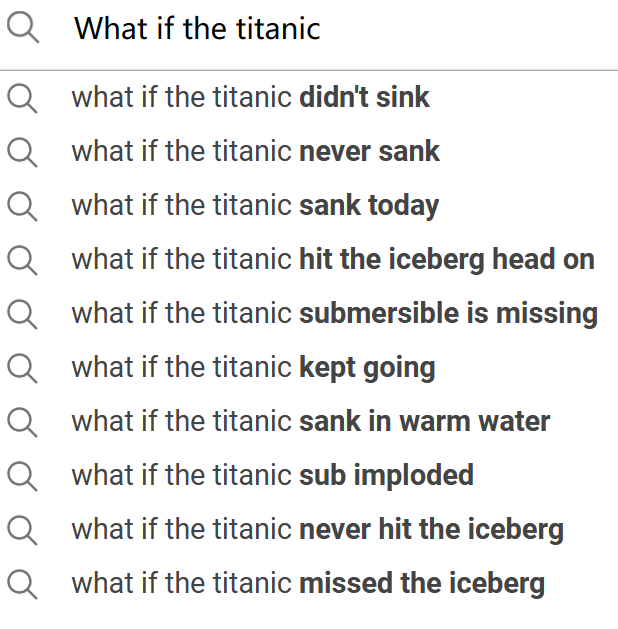618x629 pixels.
Task: Click magnifier icon beside 'never sank' suggestion
Action: (x=22, y=152)
